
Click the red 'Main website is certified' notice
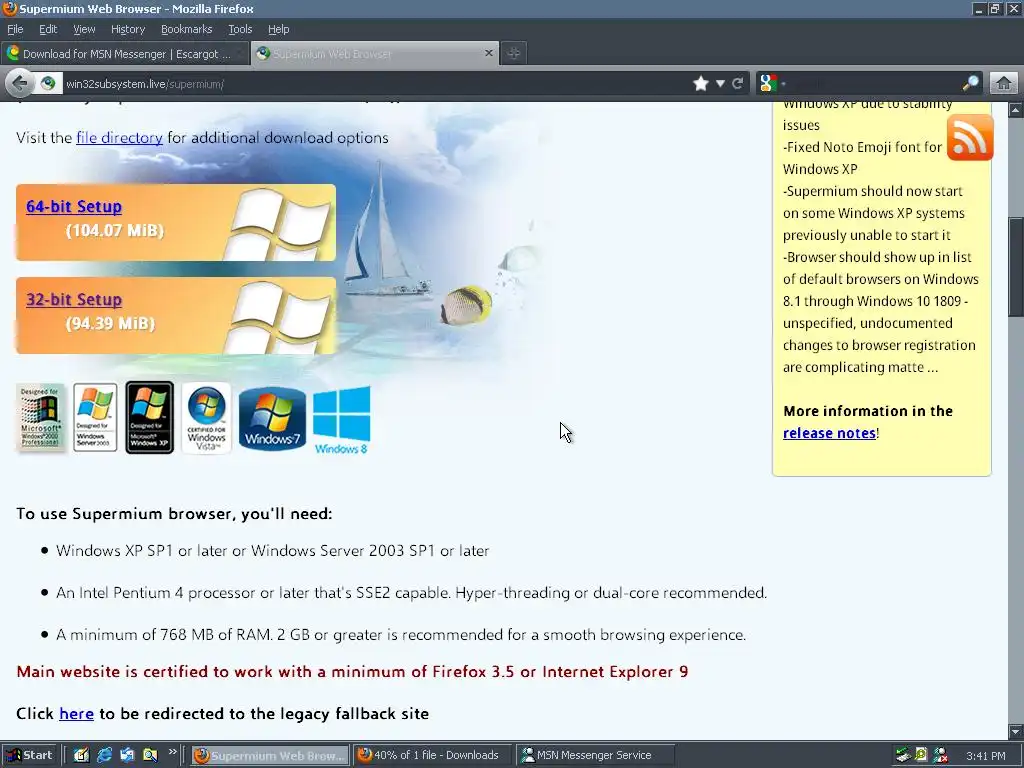352,672
